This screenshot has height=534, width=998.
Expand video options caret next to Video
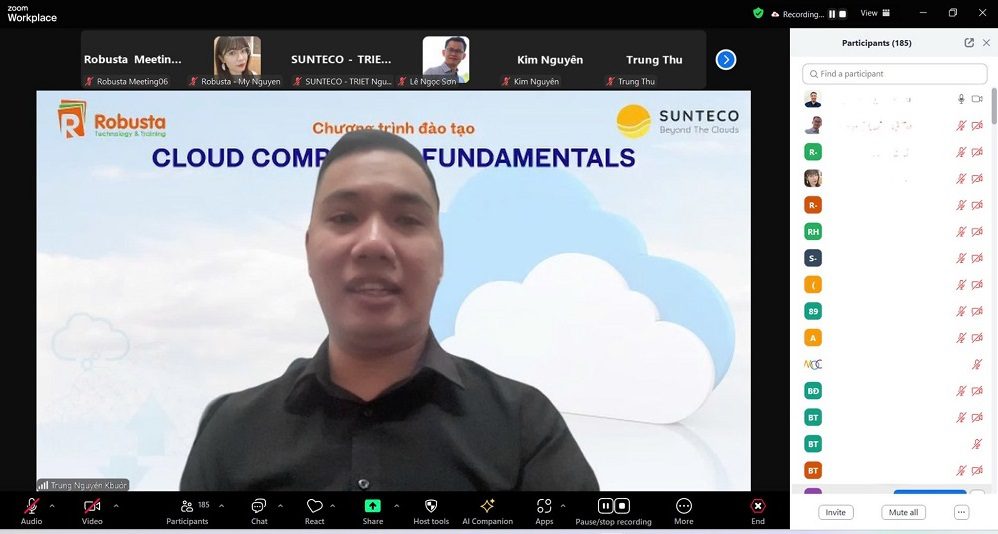coord(116,506)
